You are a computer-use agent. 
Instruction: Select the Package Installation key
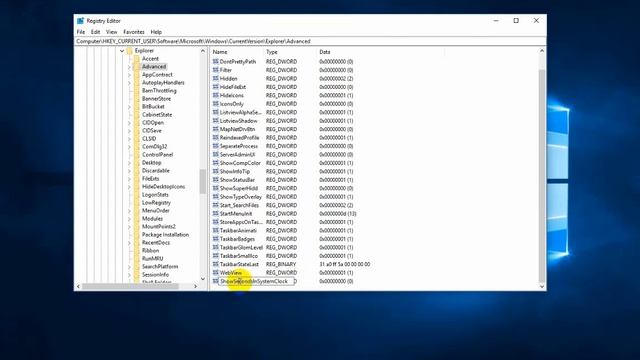click(x=165, y=235)
